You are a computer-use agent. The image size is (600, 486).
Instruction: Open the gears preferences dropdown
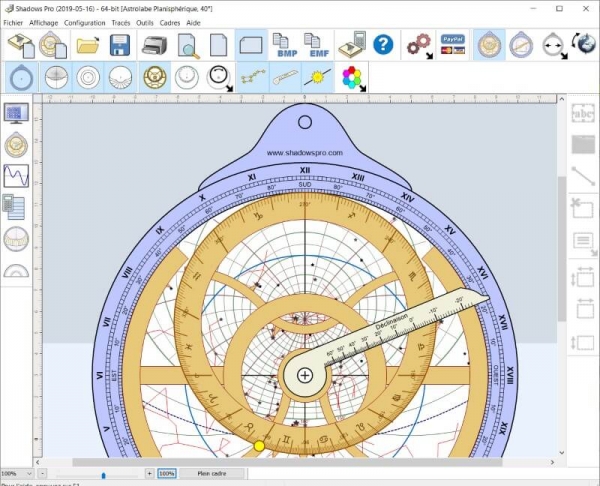[428, 56]
